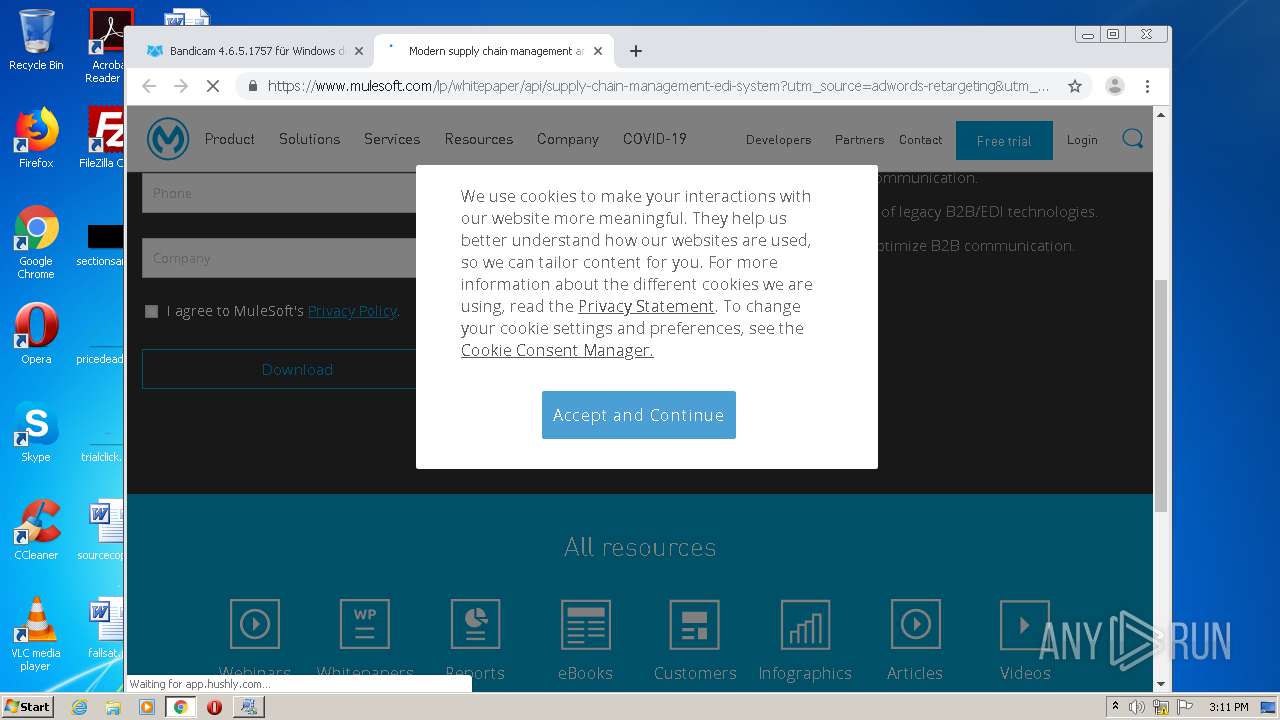Open the Chrome three-dot menu
The image size is (1280, 720).
[x=1148, y=86]
